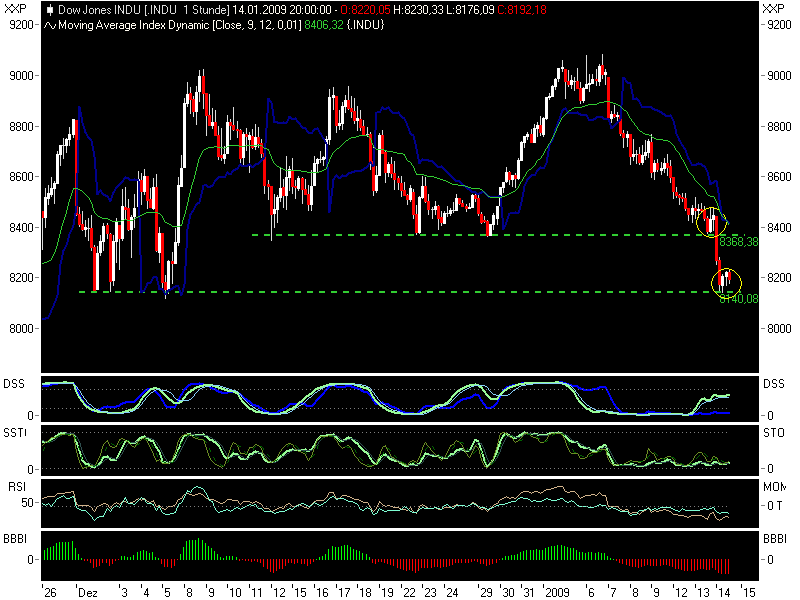Image resolution: width=800 pixels, height=600 pixels.
Task: Click the BBBI histogram indicator icon
Action: pyautogui.click(x=15, y=538)
